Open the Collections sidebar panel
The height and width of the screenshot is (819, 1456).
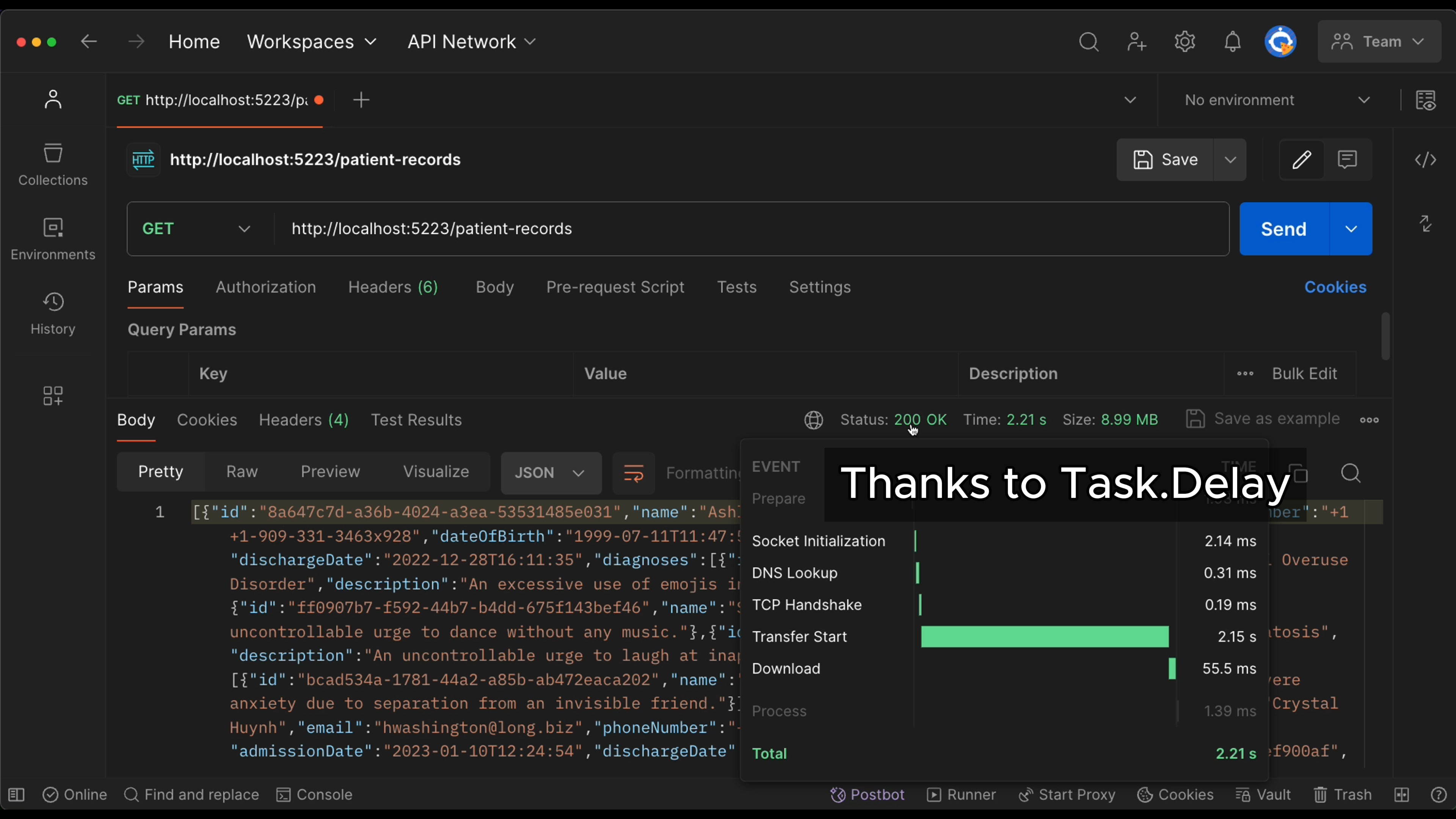click(x=53, y=164)
